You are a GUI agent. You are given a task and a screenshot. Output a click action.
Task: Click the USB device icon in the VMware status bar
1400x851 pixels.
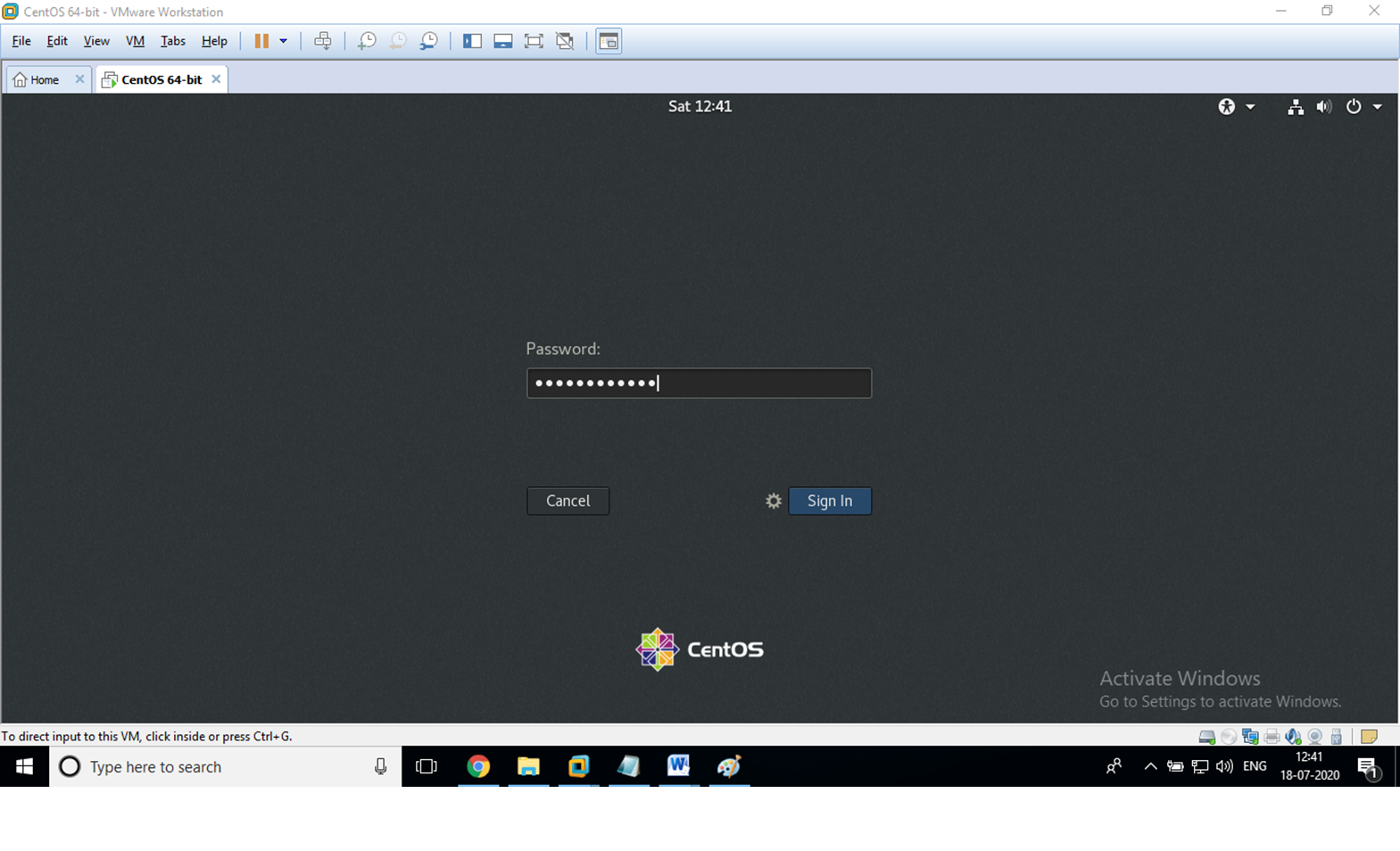[1337, 737]
